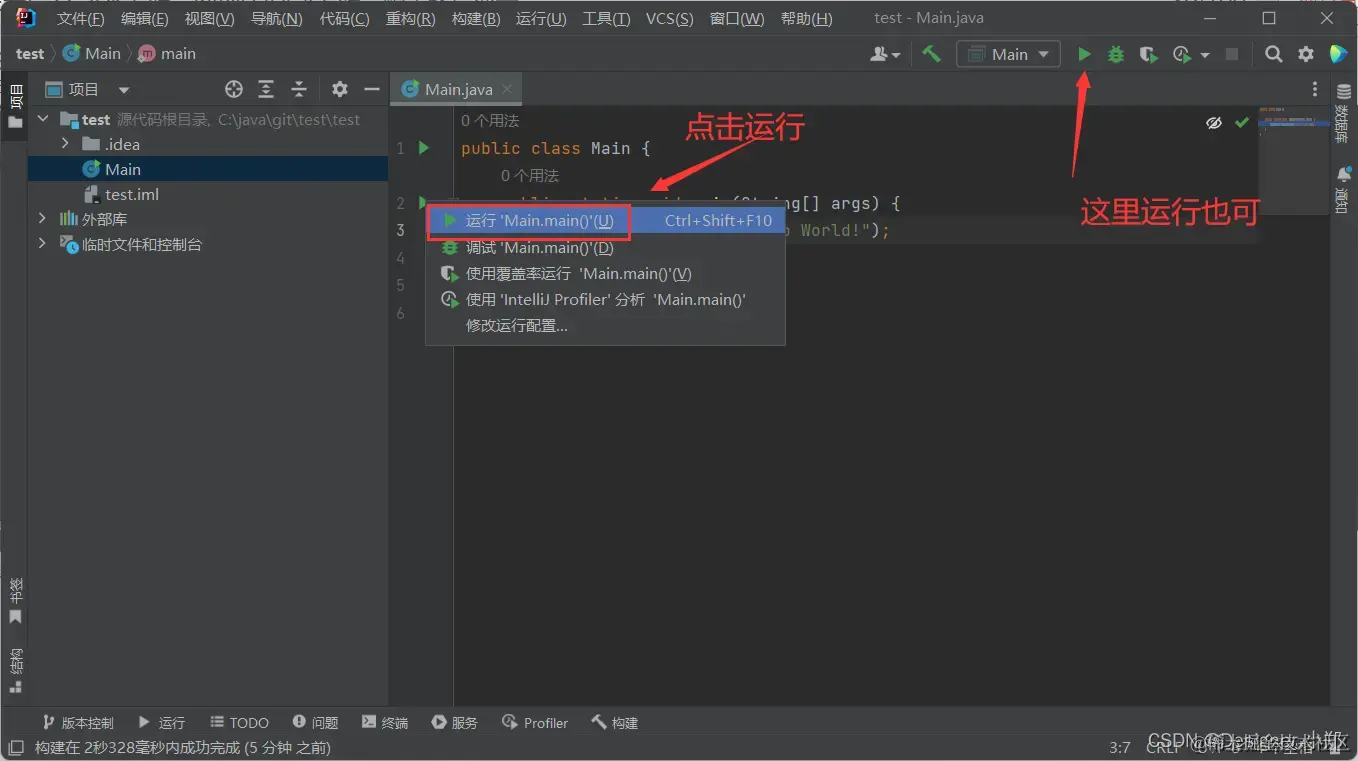This screenshot has height=761, width=1358.
Task: Run with coverage from top toolbar
Action: click(1149, 55)
